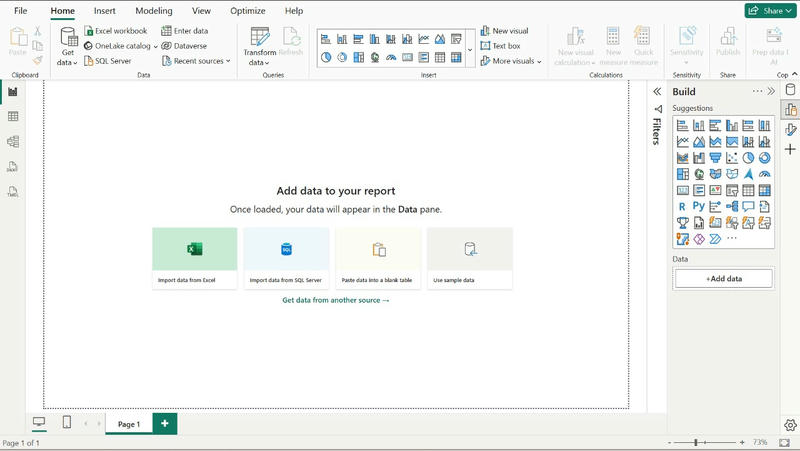Click the Transform data icon
Image resolution: width=800 pixels, height=451 pixels.
260,37
